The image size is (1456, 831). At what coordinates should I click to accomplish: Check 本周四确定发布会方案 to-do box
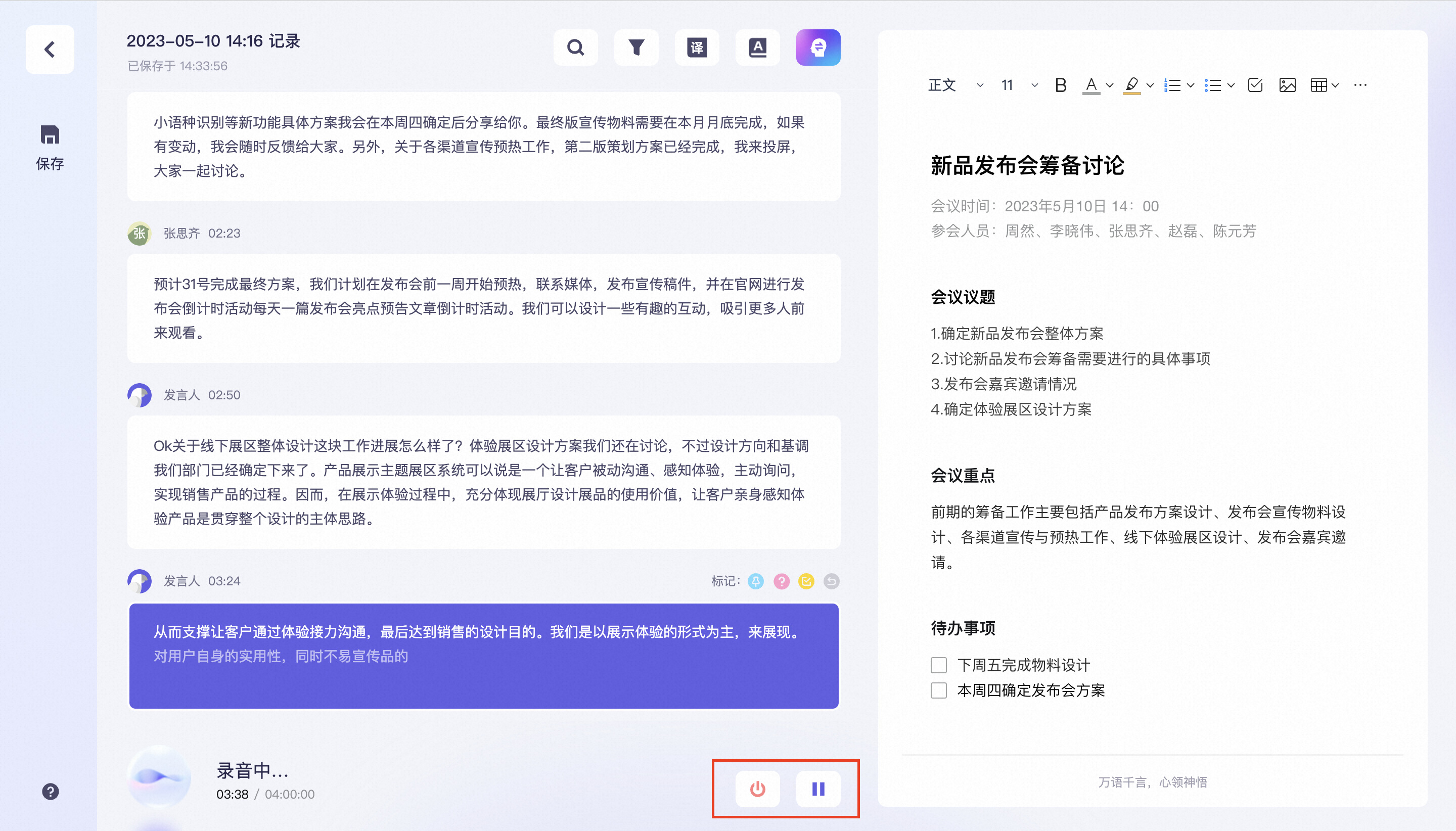(939, 690)
